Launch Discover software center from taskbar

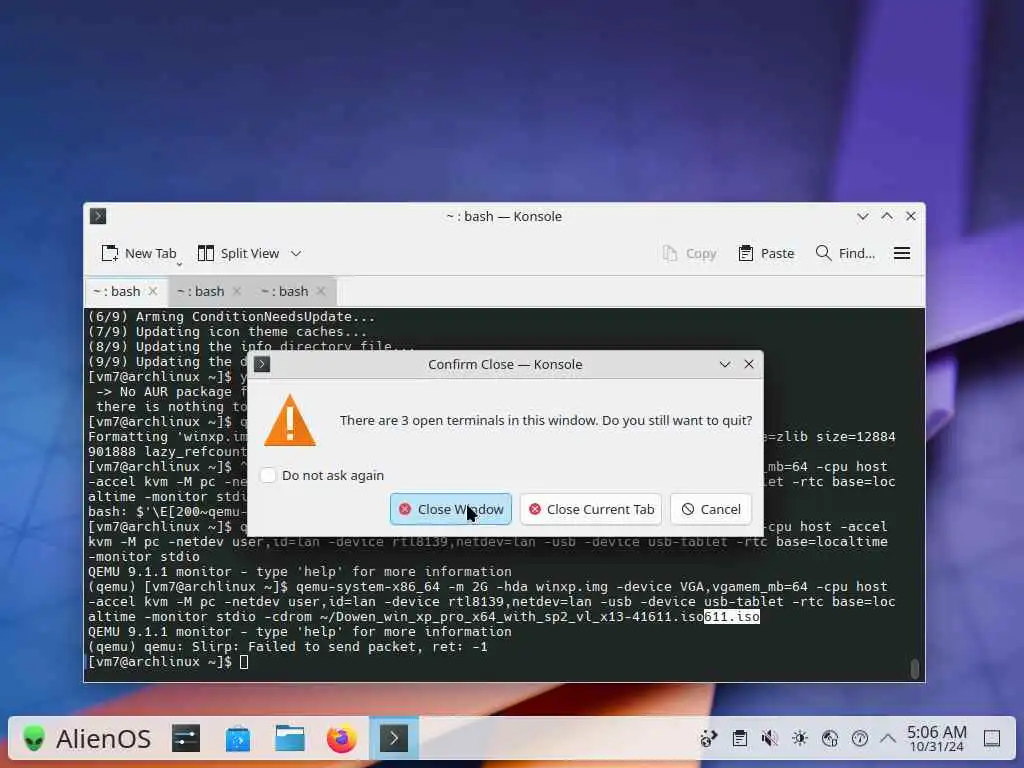point(238,739)
